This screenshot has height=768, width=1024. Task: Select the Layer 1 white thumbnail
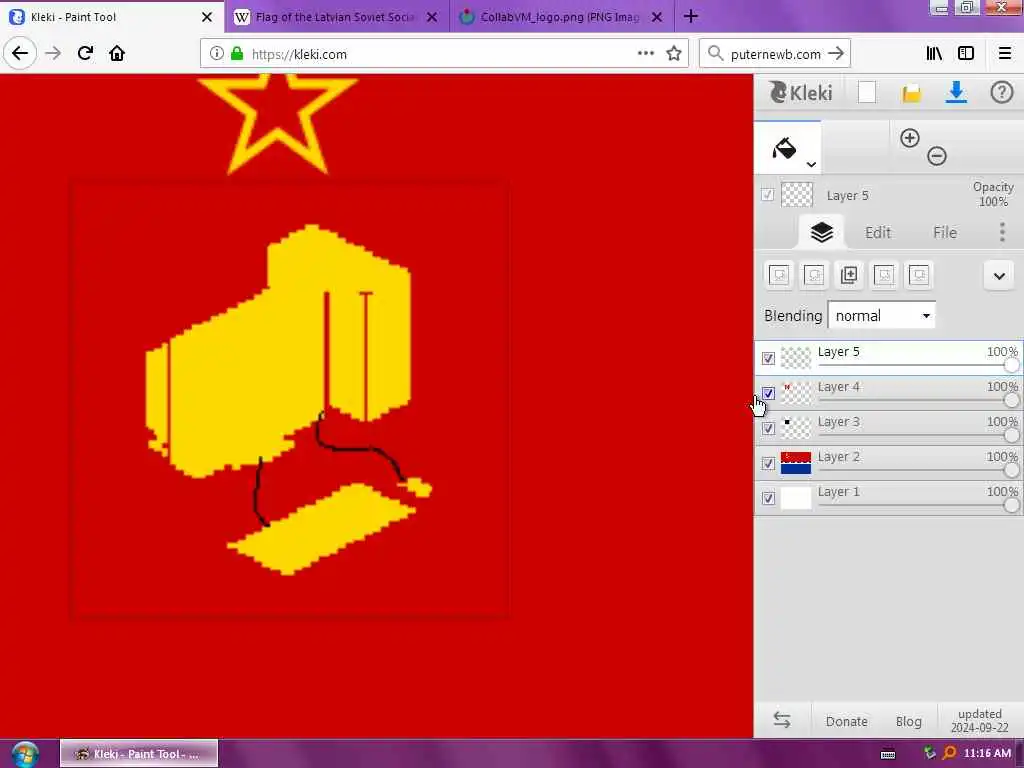click(x=795, y=498)
